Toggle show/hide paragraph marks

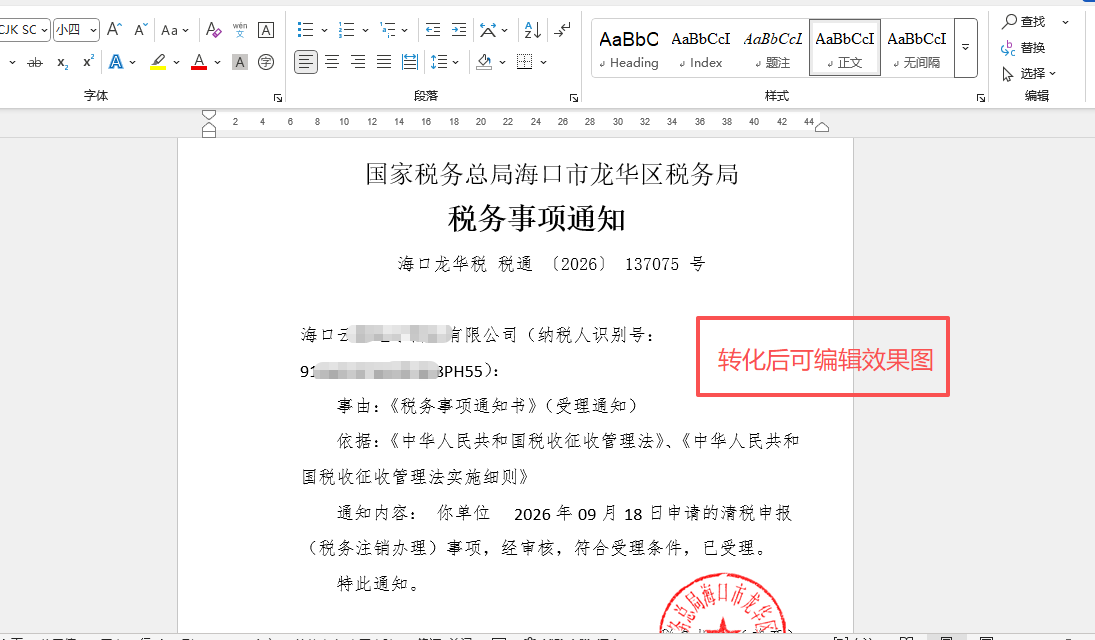561,29
